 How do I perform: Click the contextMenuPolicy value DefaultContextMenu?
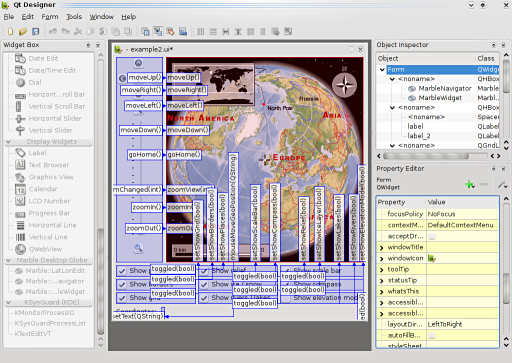pyautogui.click(x=460, y=225)
